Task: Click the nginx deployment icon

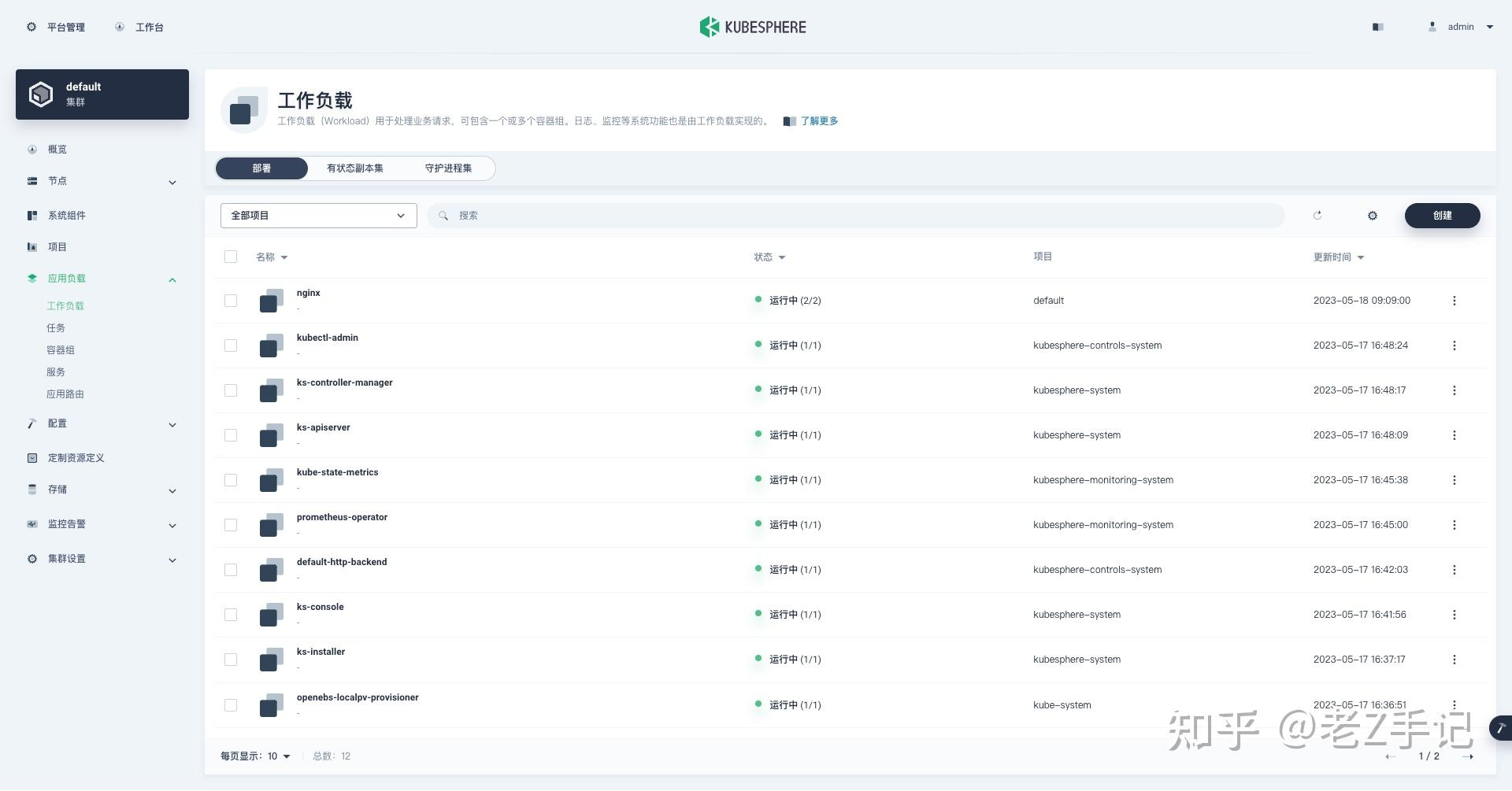Action: pos(272,301)
